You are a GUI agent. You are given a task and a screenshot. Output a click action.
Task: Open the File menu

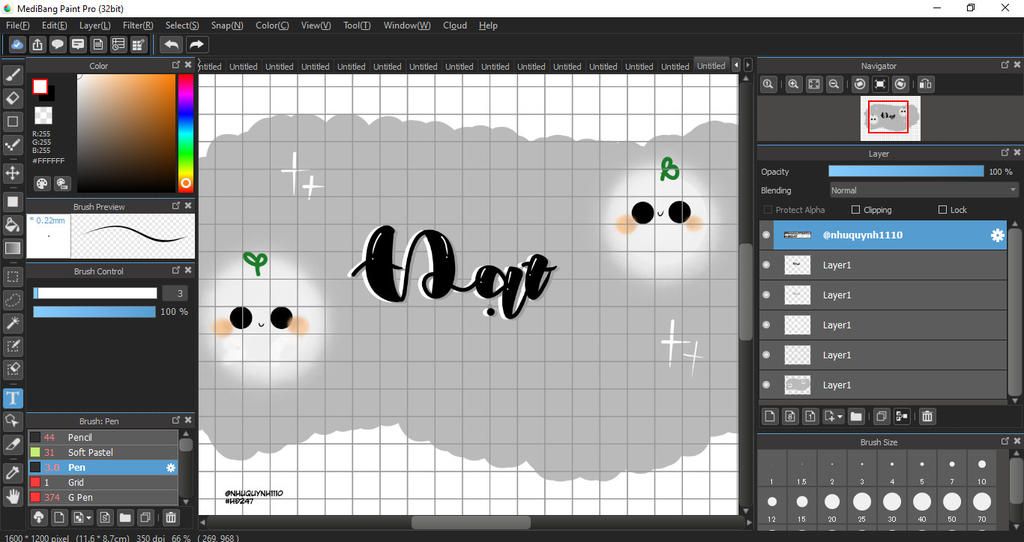point(18,25)
